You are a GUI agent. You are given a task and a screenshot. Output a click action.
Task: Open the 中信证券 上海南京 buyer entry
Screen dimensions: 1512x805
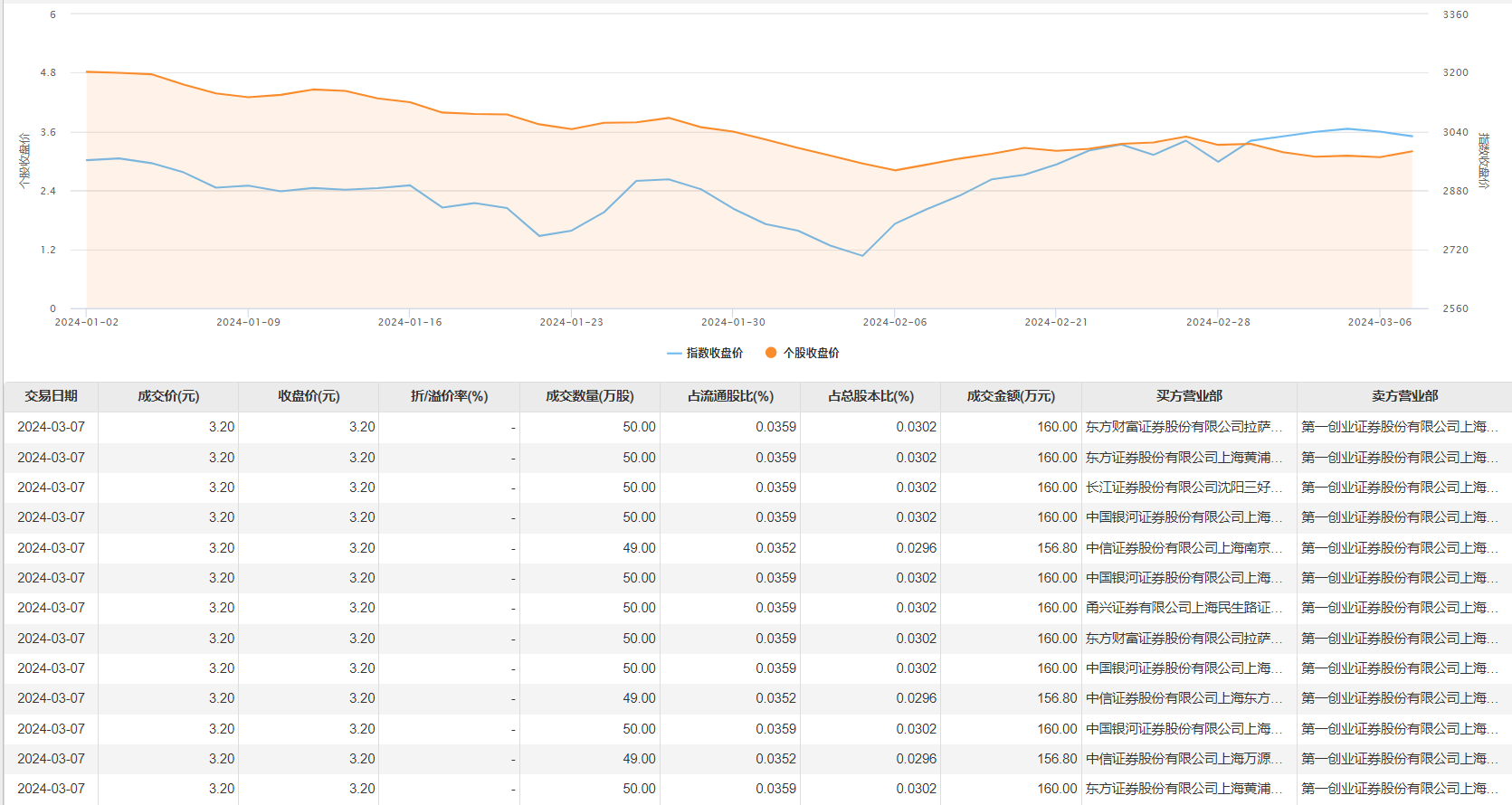(1184, 548)
